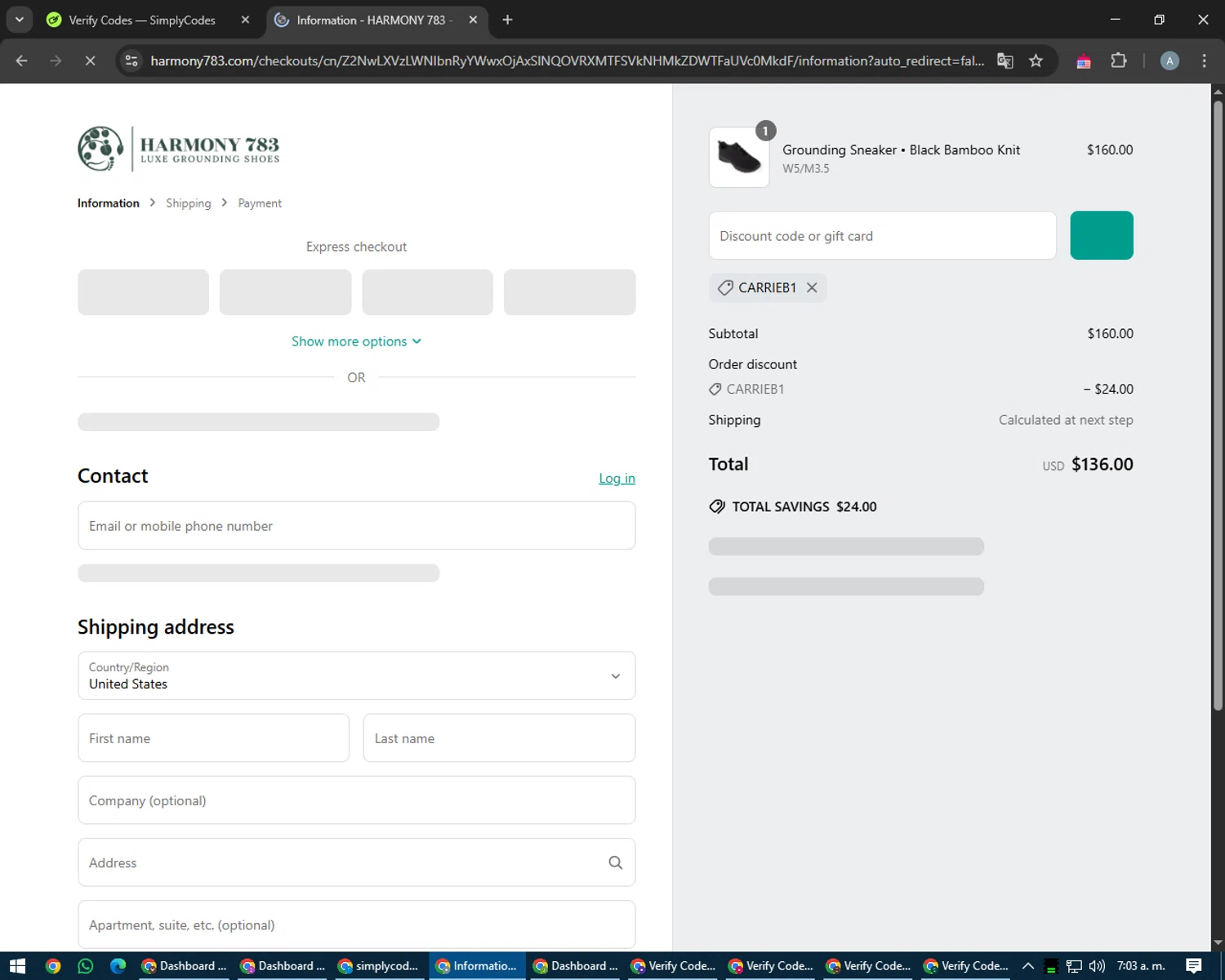This screenshot has height=980, width=1225.
Task: Click the translate page icon
Action: 1005,60
